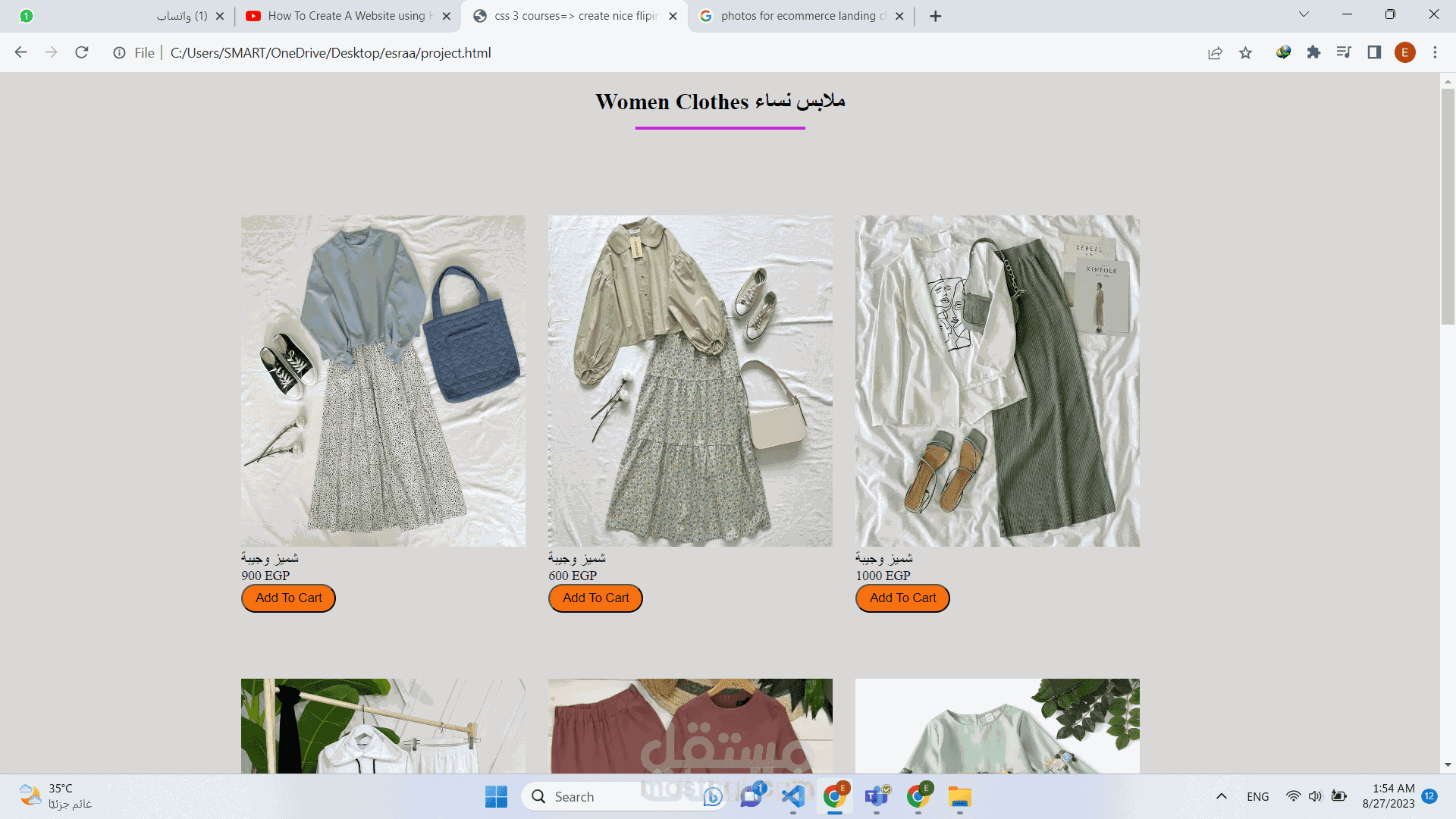The width and height of the screenshot is (1456, 819).
Task: Open a new browser tab
Action: tap(935, 16)
